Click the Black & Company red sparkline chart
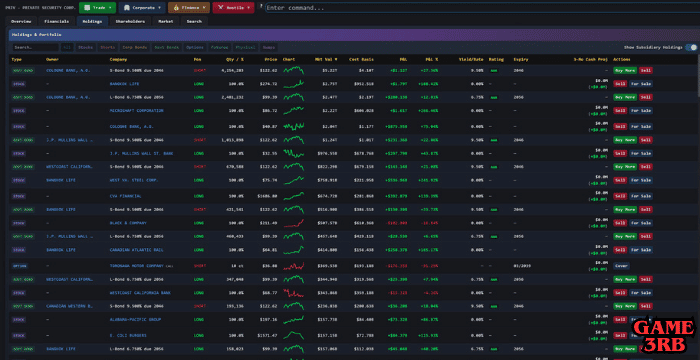The image size is (700, 360). 293,223
